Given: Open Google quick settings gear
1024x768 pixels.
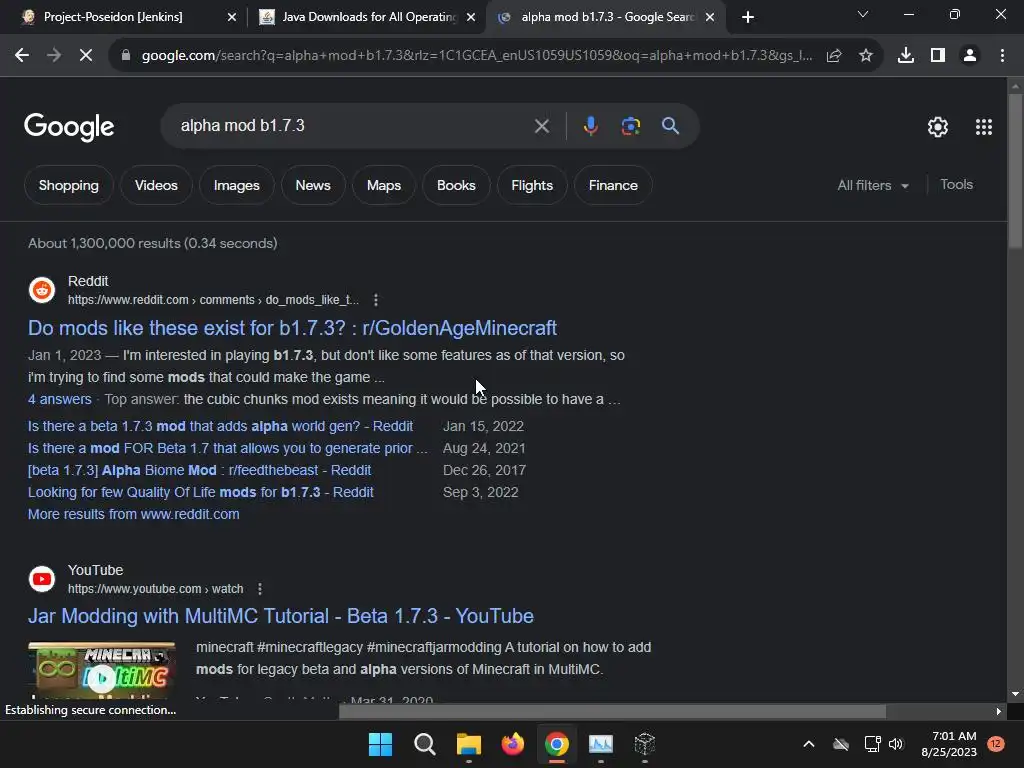Looking at the screenshot, I should [938, 127].
